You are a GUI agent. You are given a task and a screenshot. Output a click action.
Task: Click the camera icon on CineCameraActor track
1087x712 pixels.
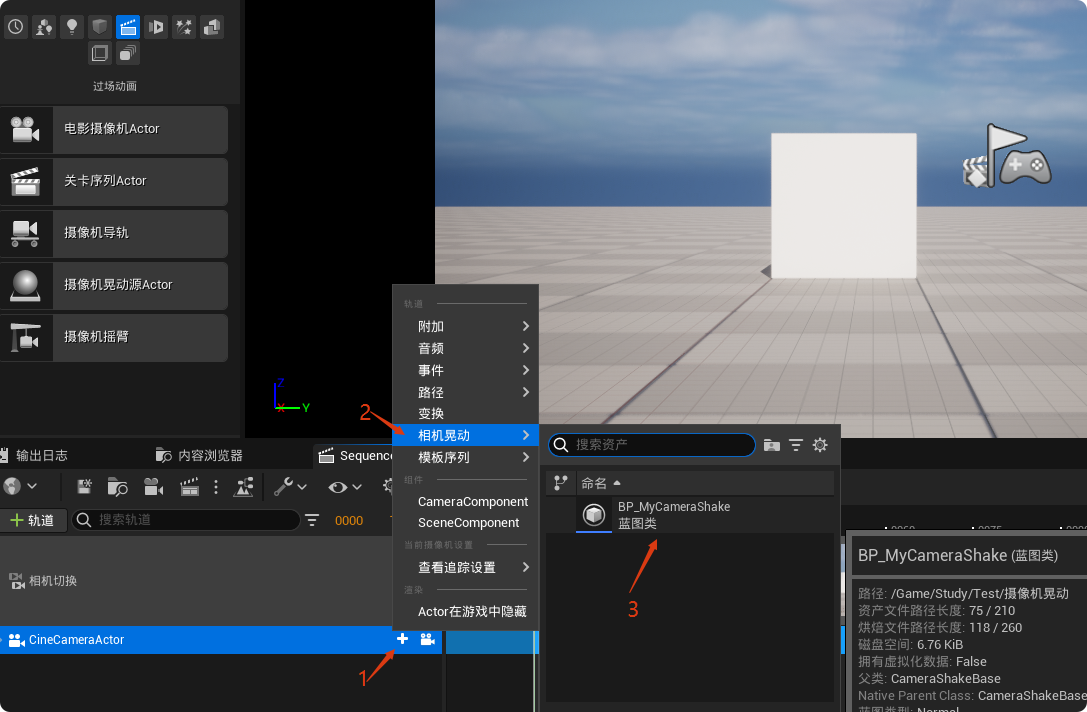click(427, 639)
